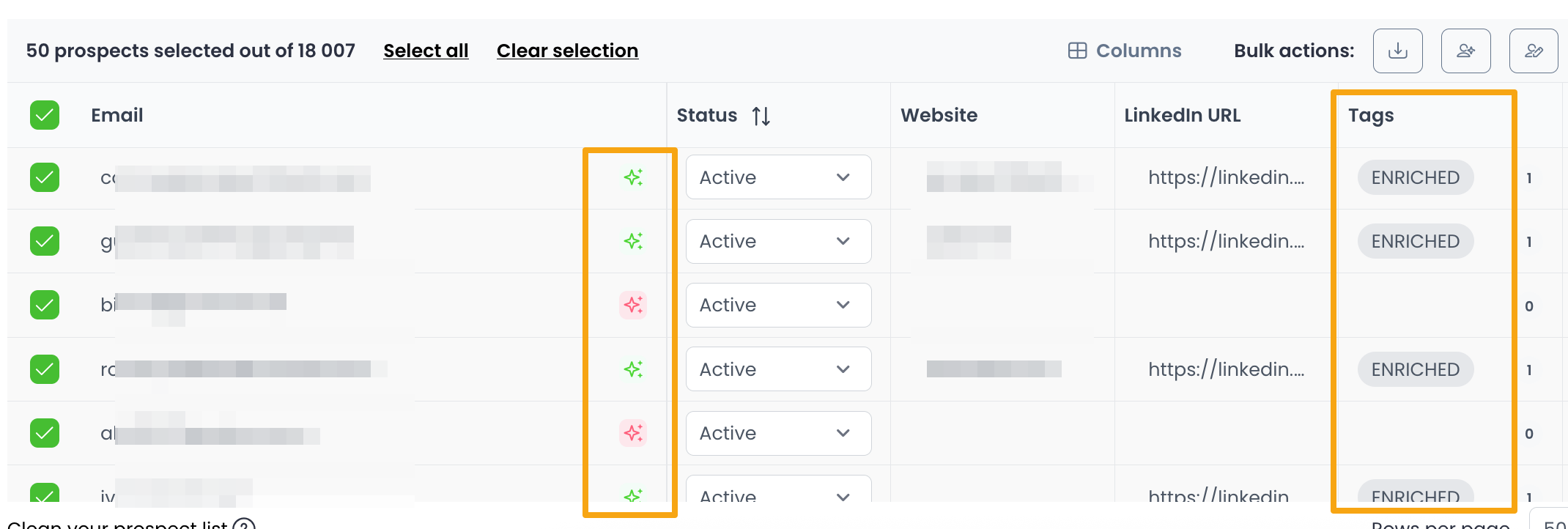Sort by Status using the arrows icon
The width and height of the screenshot is (1568, 529).
click(x=761, y=116)
